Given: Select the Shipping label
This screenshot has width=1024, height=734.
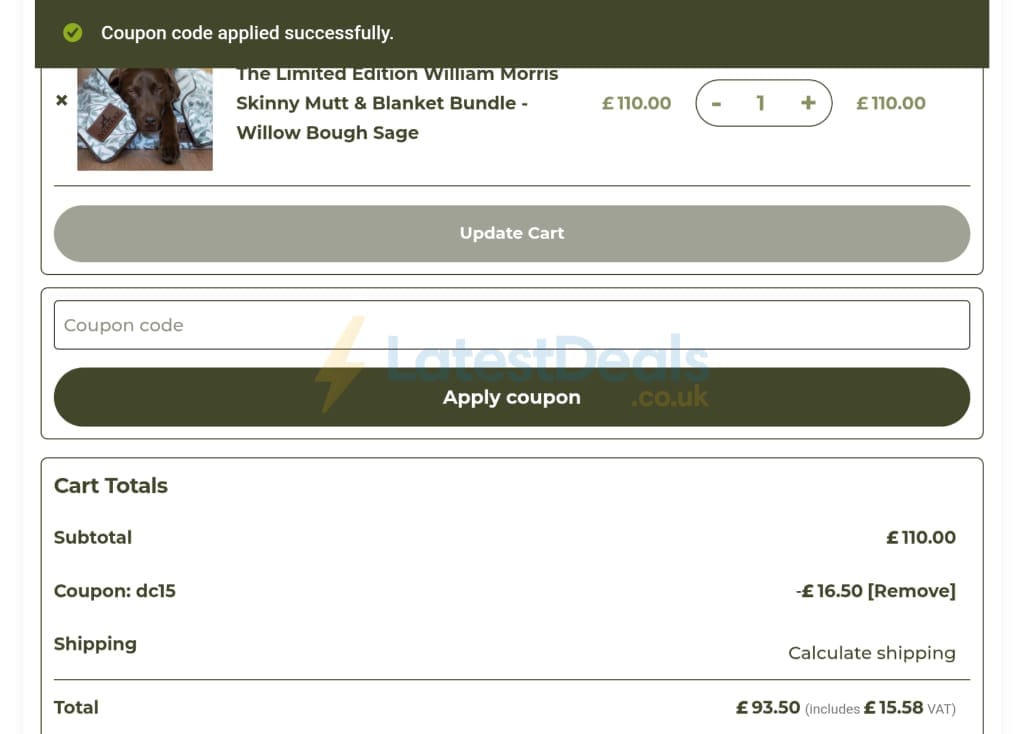Looking at the screenshot, I should 95,645.
